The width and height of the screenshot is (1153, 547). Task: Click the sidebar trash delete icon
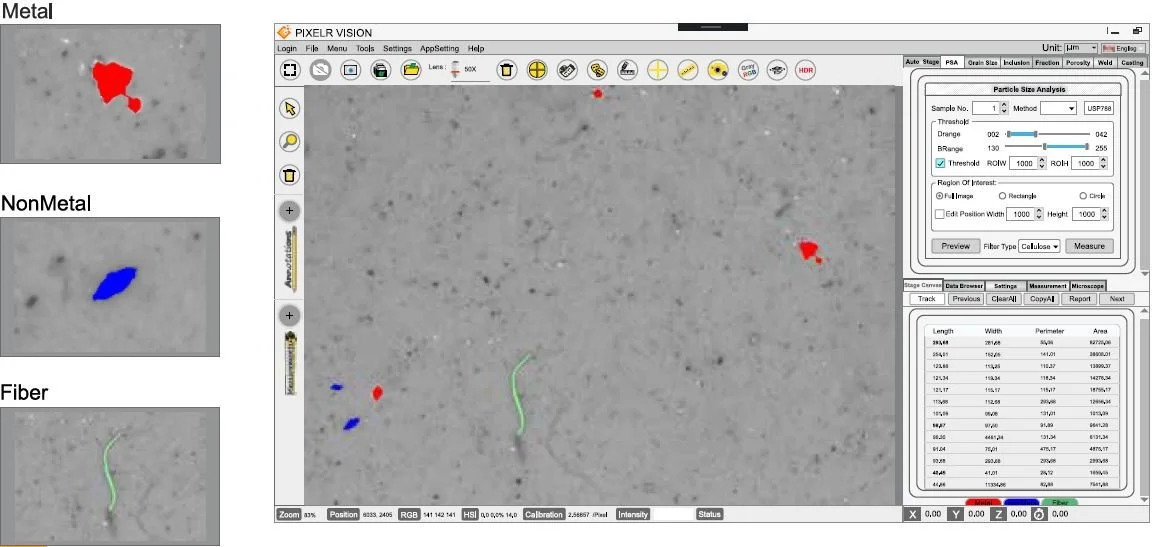point(290,175)
